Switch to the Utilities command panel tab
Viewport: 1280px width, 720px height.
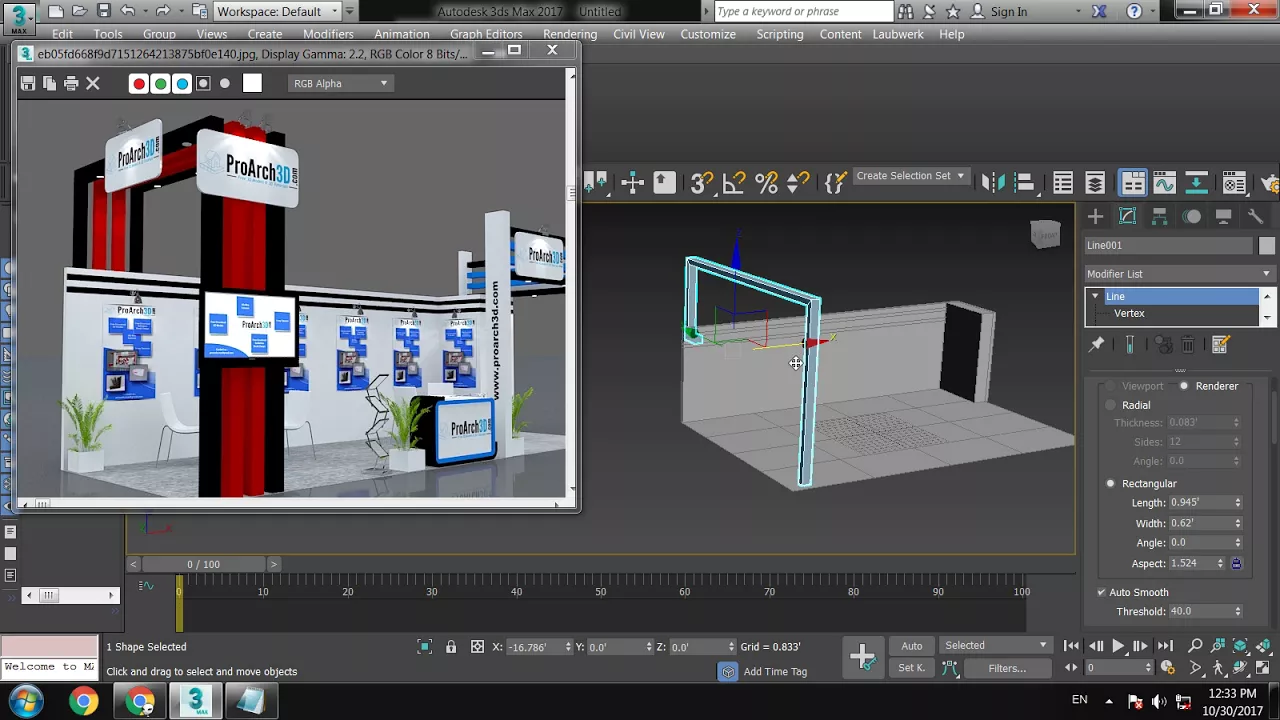[x=1255, y=217]
